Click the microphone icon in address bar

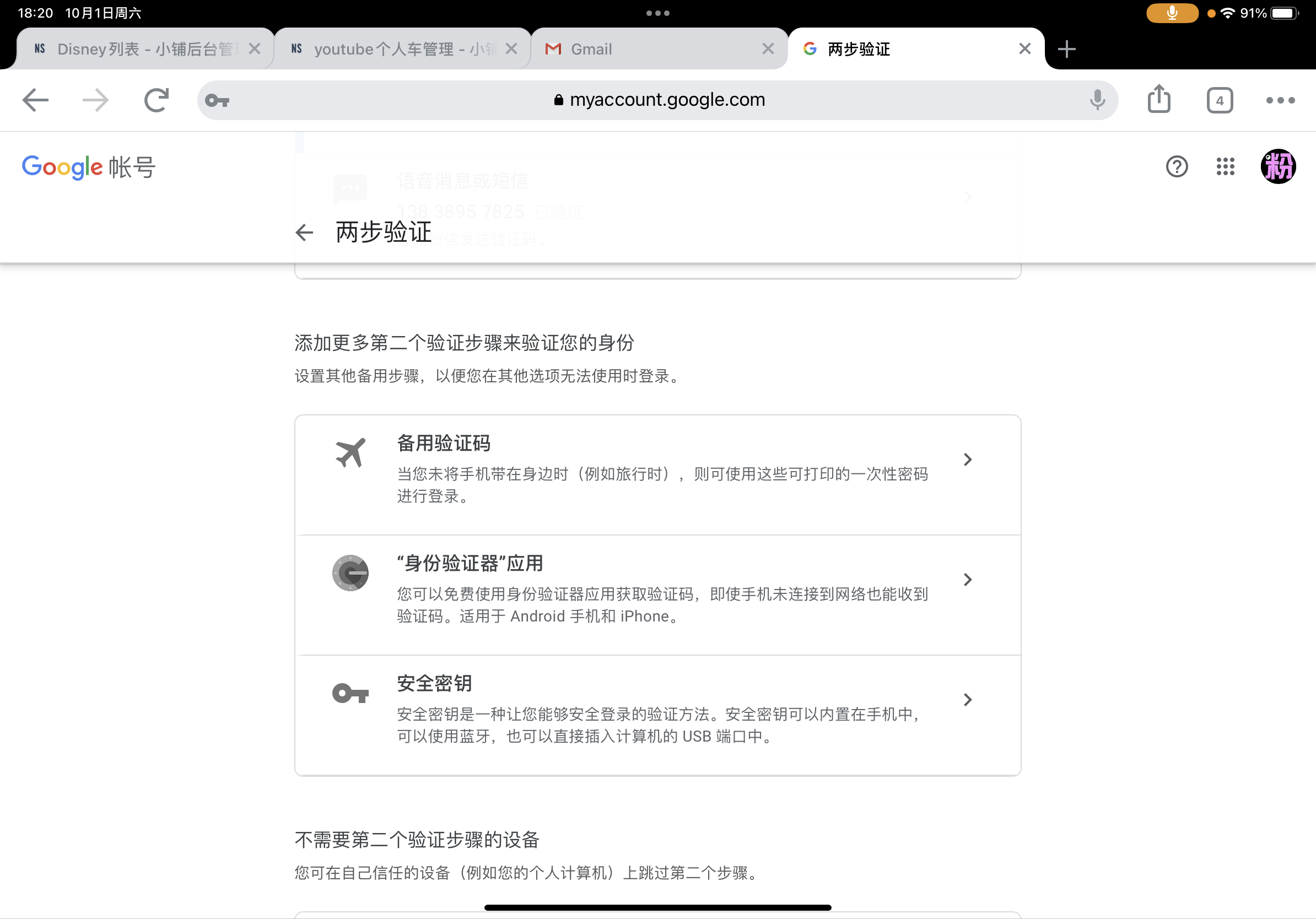point(1097,100)
